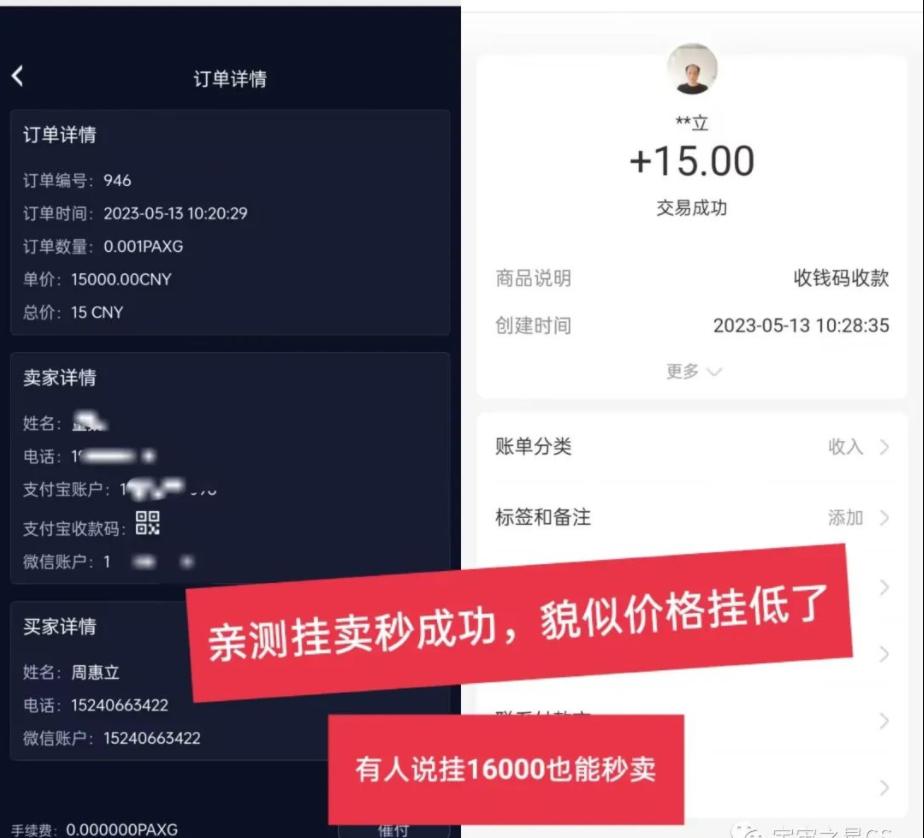Tap 收入 category value
The width and height of the screenshot is (924, 838).
click(x=846, y=447)
